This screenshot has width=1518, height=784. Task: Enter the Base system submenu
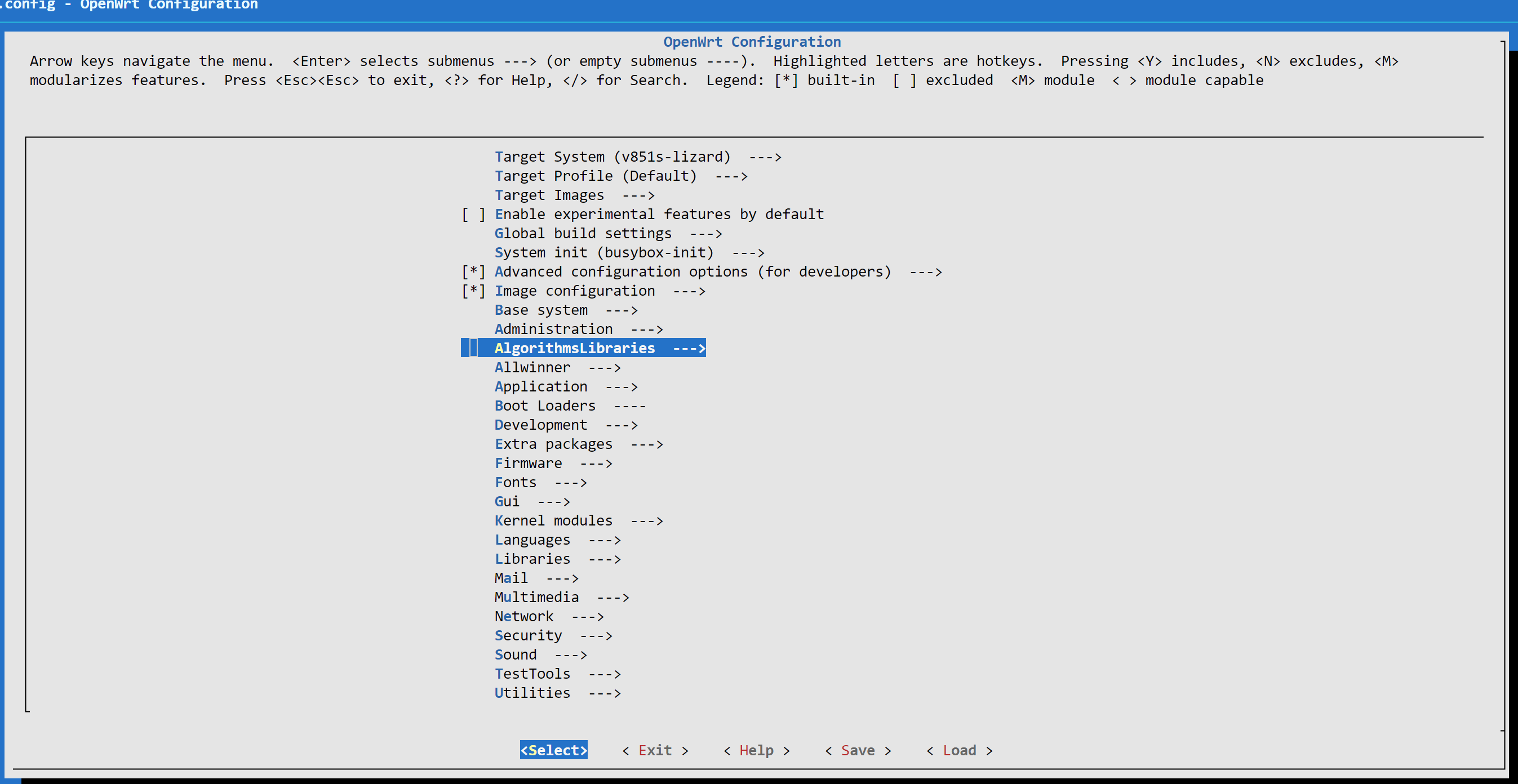pyautogui.click(x=541, y=310)
